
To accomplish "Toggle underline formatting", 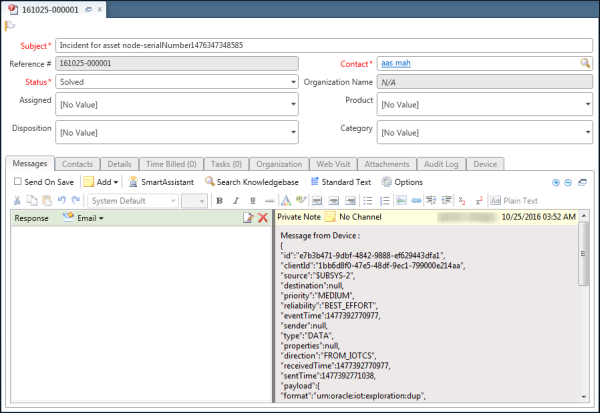I will click(x=253, y=201).
